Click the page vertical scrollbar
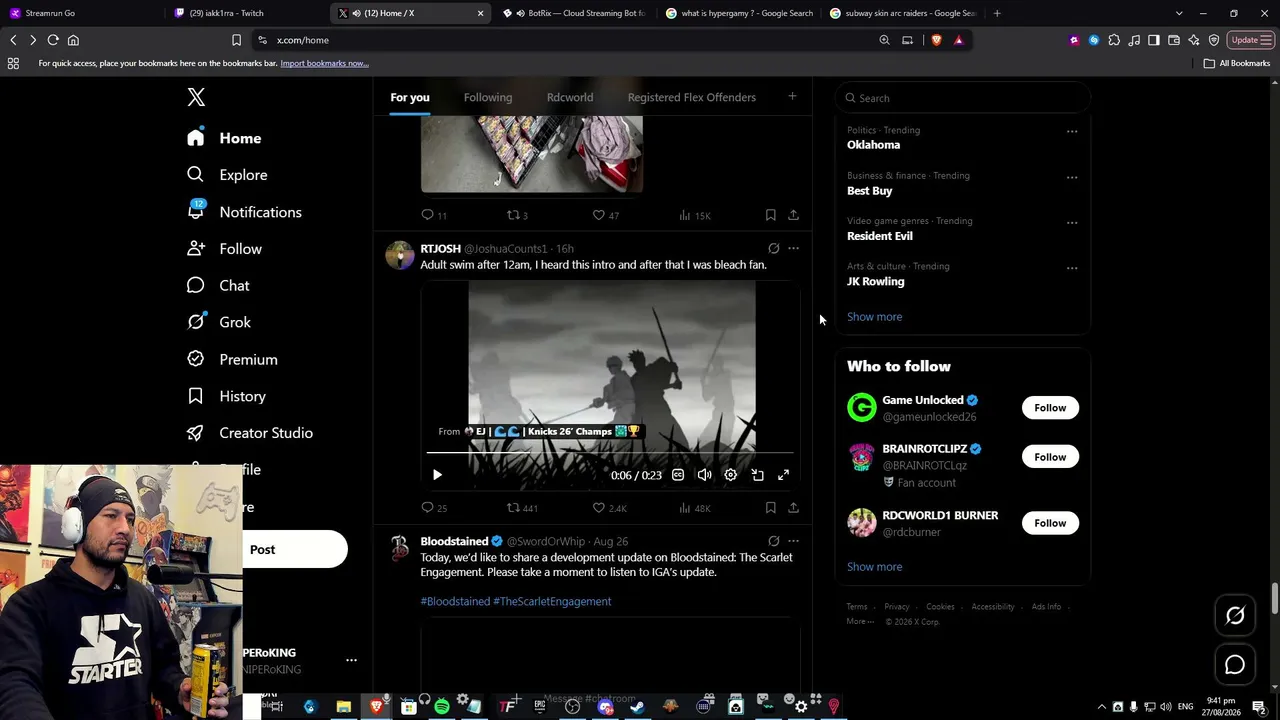This screenshot has width=1280, height=720. pyautogui.click(x=1274, y=600)
